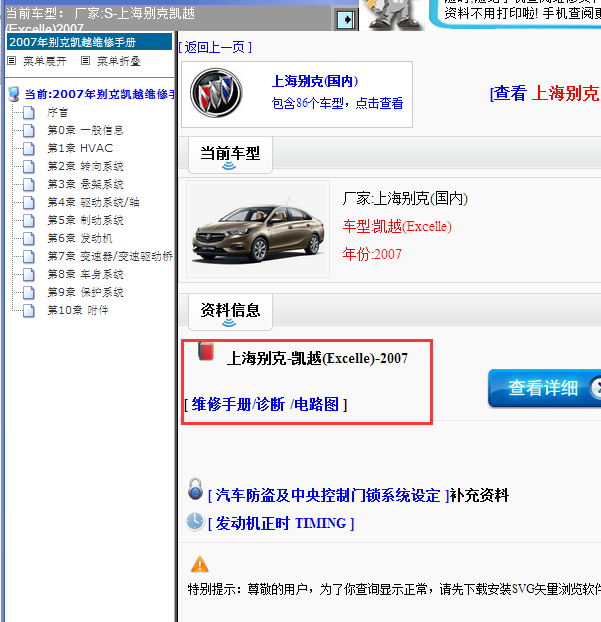
Task: Open chapter 第5章 制动系统
Action: pyautogui.click(x=85, y=221)
